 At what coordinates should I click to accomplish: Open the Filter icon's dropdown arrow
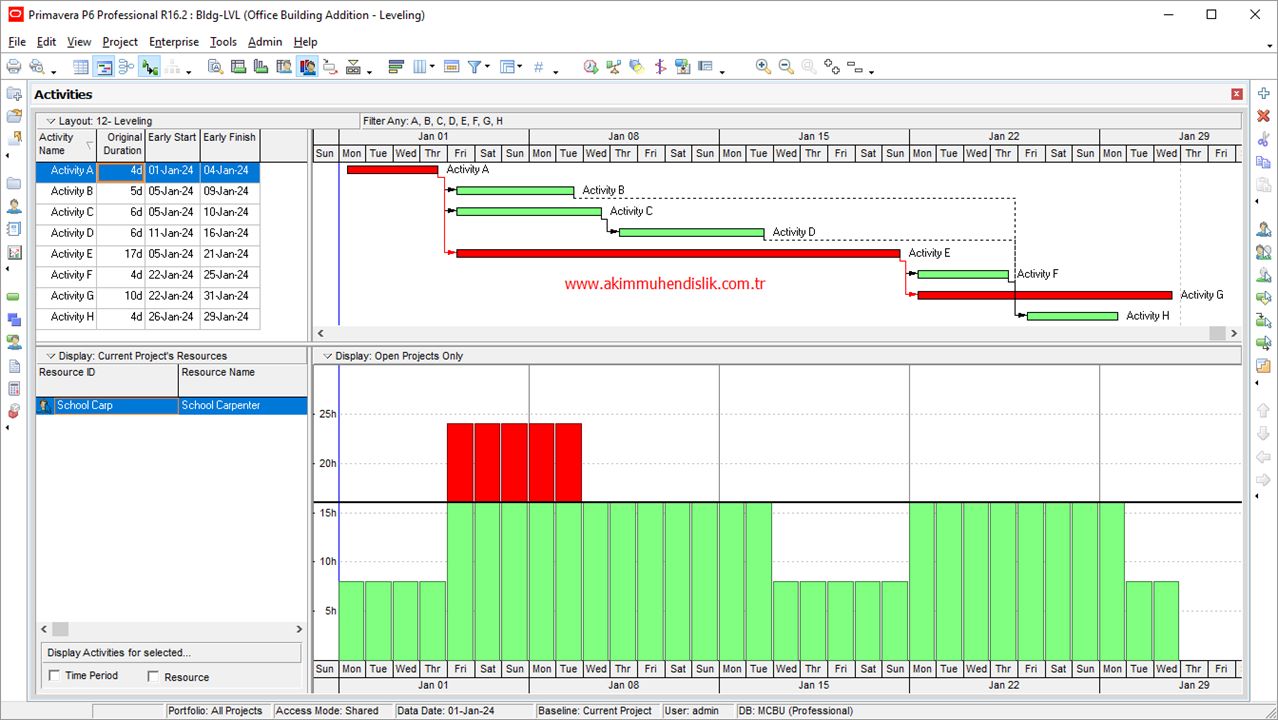click(x=487, y=68)
